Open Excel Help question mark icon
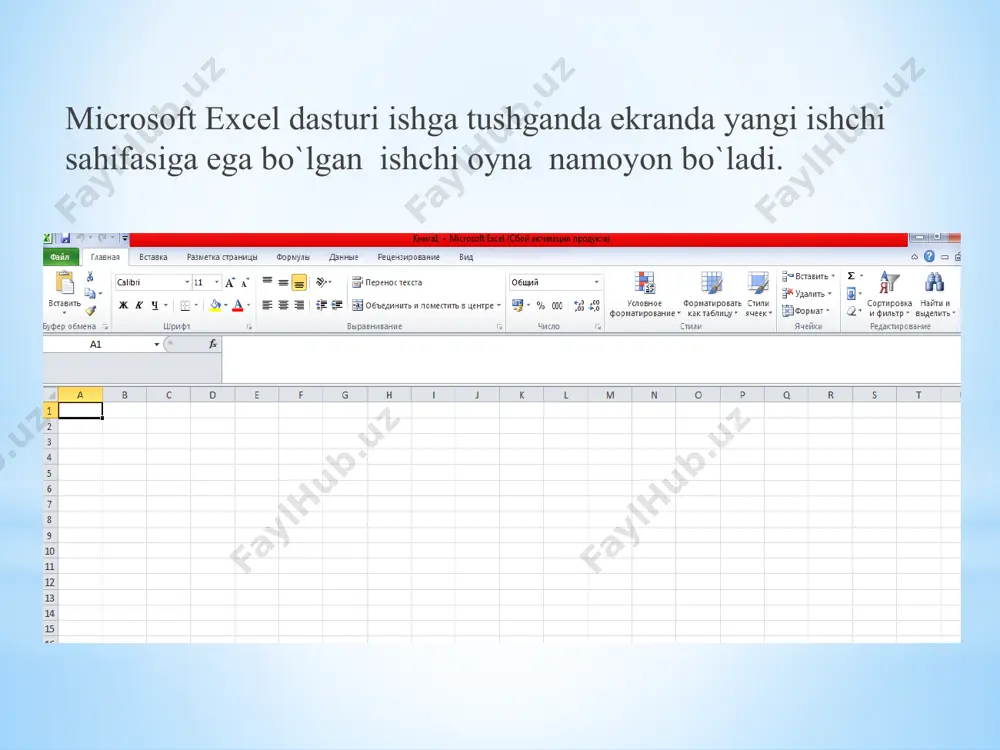The height and width of the screenshot is (750, 1000). (x=929, y=256)
